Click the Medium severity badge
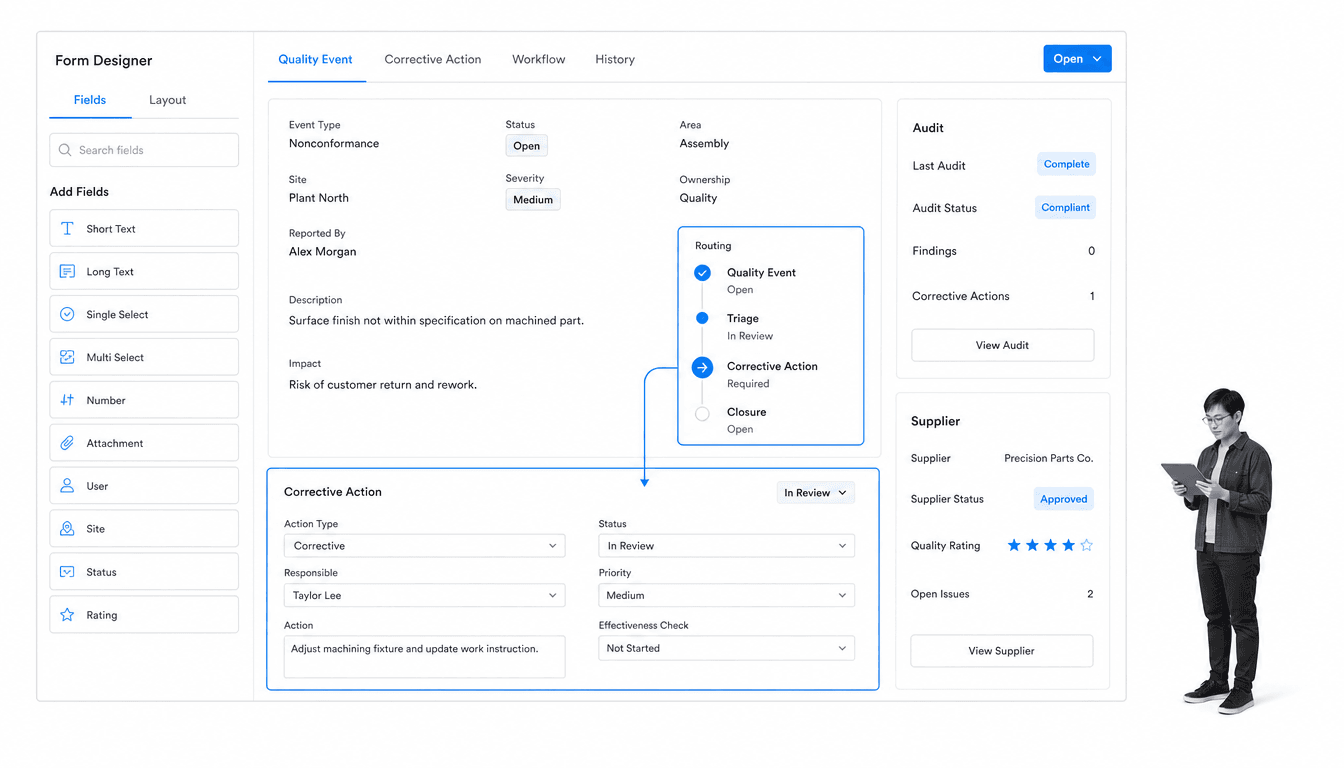 (x=533, y=200)
